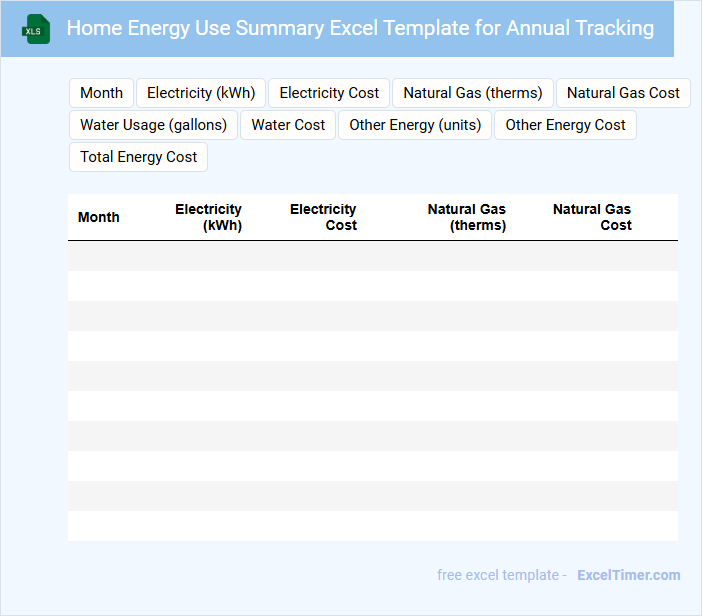Click the first empty table row
Viewport: 702px width, 616px height.
pyautogui.click(x=372, y=256)
